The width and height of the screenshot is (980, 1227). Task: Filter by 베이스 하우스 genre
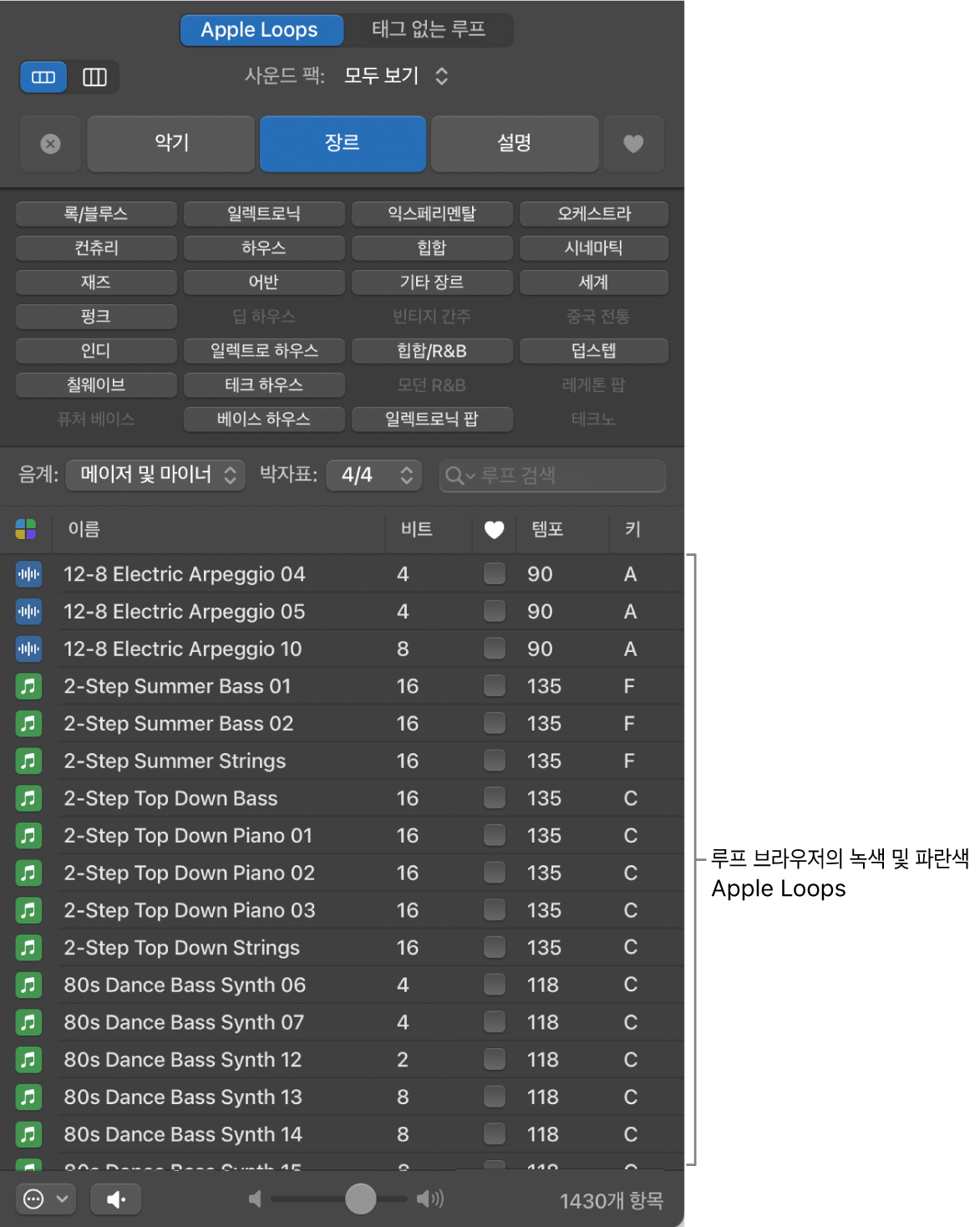click(264, 420)
